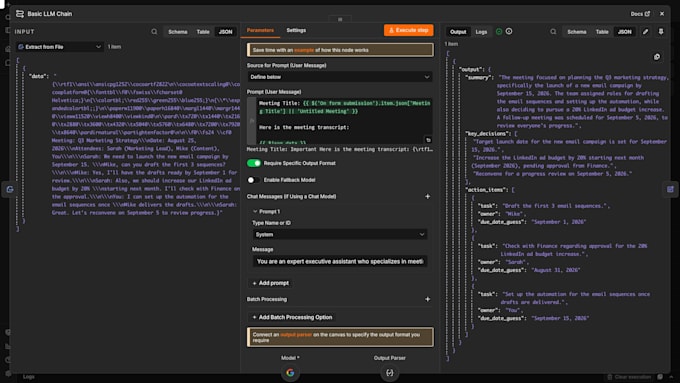This screenshot has width=680, height=383.
Task: Click the Add prompt button
Action: click(x=271, y=283)
